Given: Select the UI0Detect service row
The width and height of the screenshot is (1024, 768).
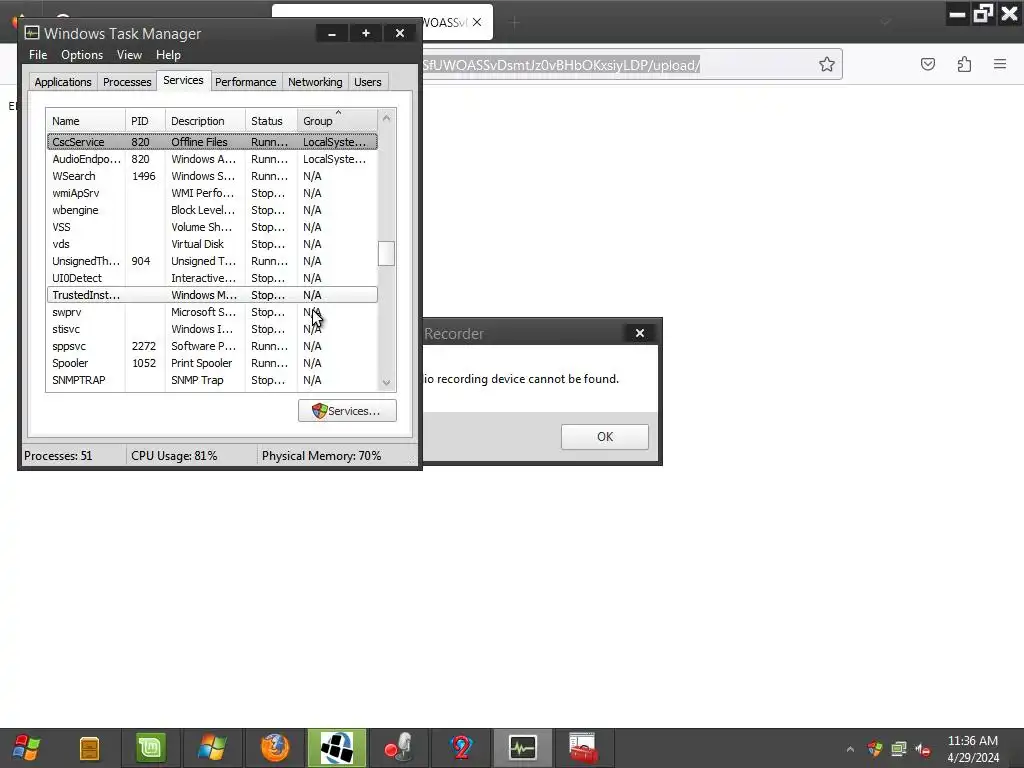Looking at the screenshot, I should [x=212, y=278].
